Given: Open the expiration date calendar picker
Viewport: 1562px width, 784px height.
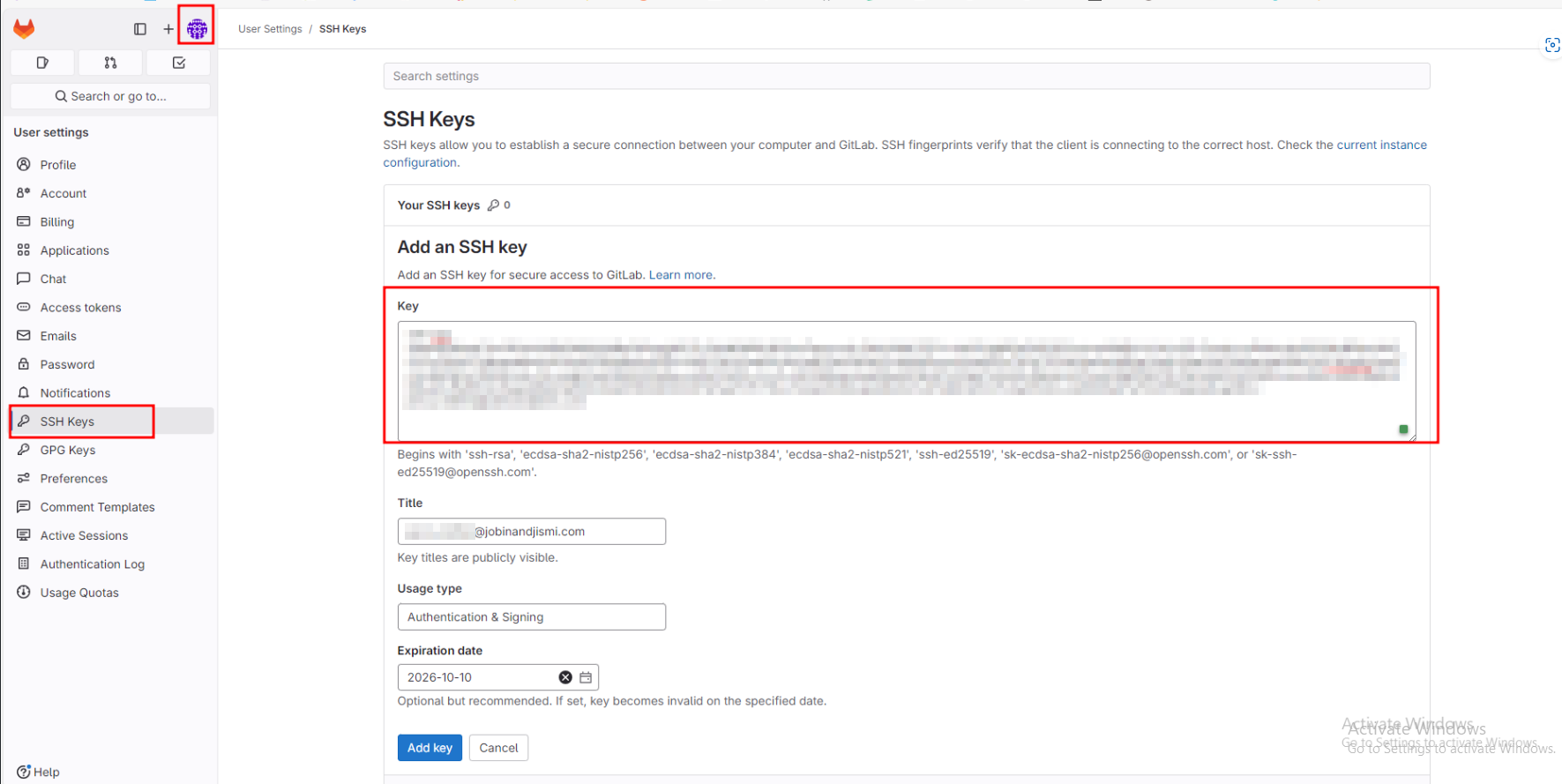Looking at the screenshot, I should pos(586,677).
